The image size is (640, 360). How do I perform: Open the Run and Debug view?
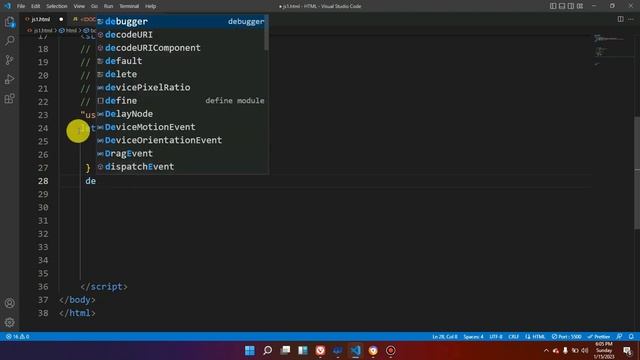pos(9,79)
